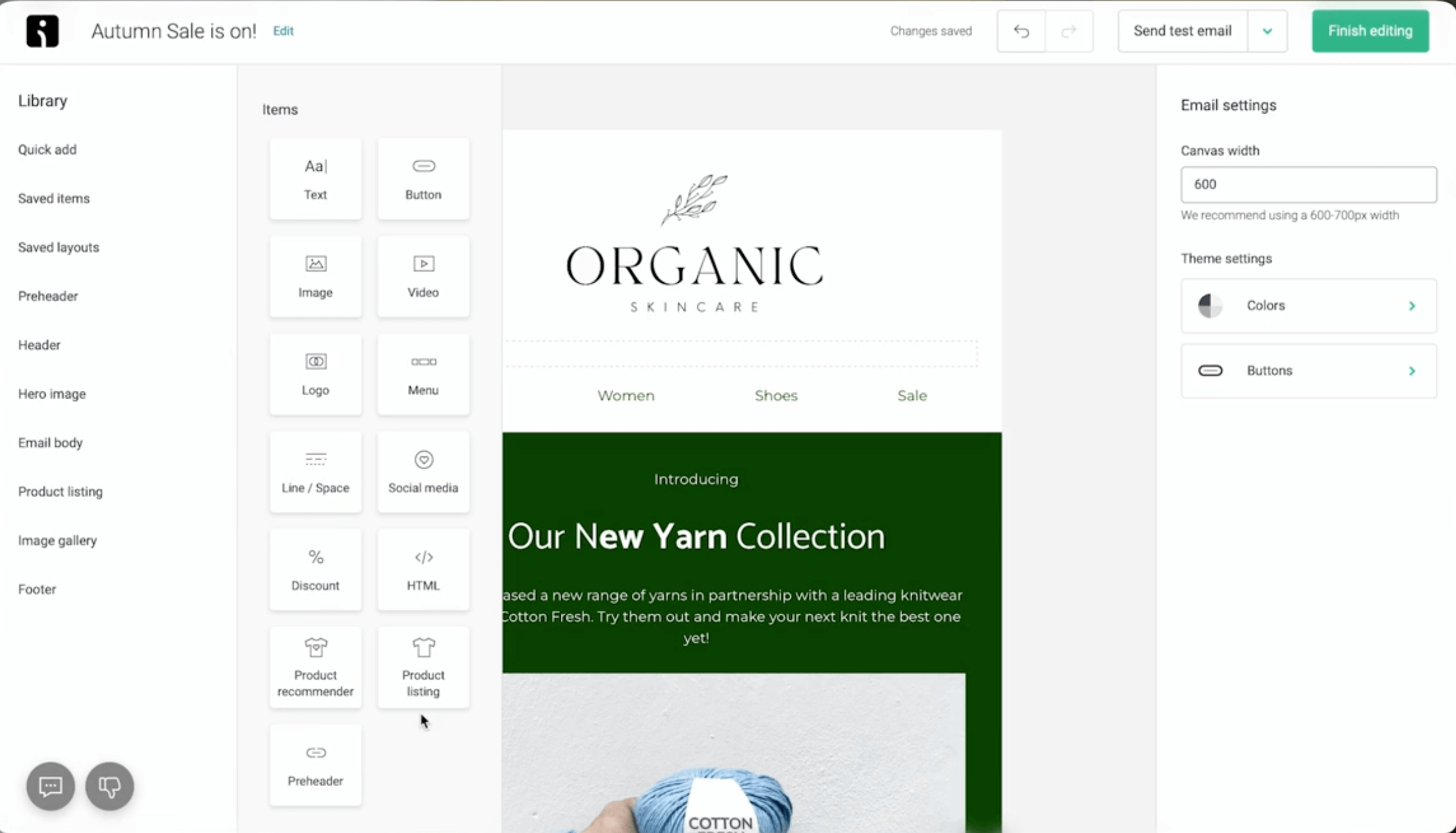Image resolution: width=1456 pixels, height=833 pixels.
Task: Select Image gallery in Library
Action: [57, 541]
